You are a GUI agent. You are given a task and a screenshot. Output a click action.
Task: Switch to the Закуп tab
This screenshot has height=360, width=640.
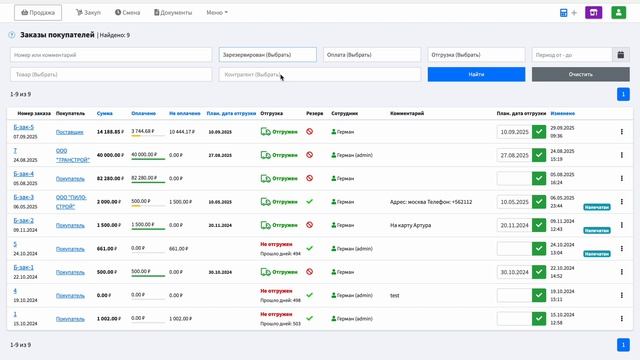[x=88, y=13]
